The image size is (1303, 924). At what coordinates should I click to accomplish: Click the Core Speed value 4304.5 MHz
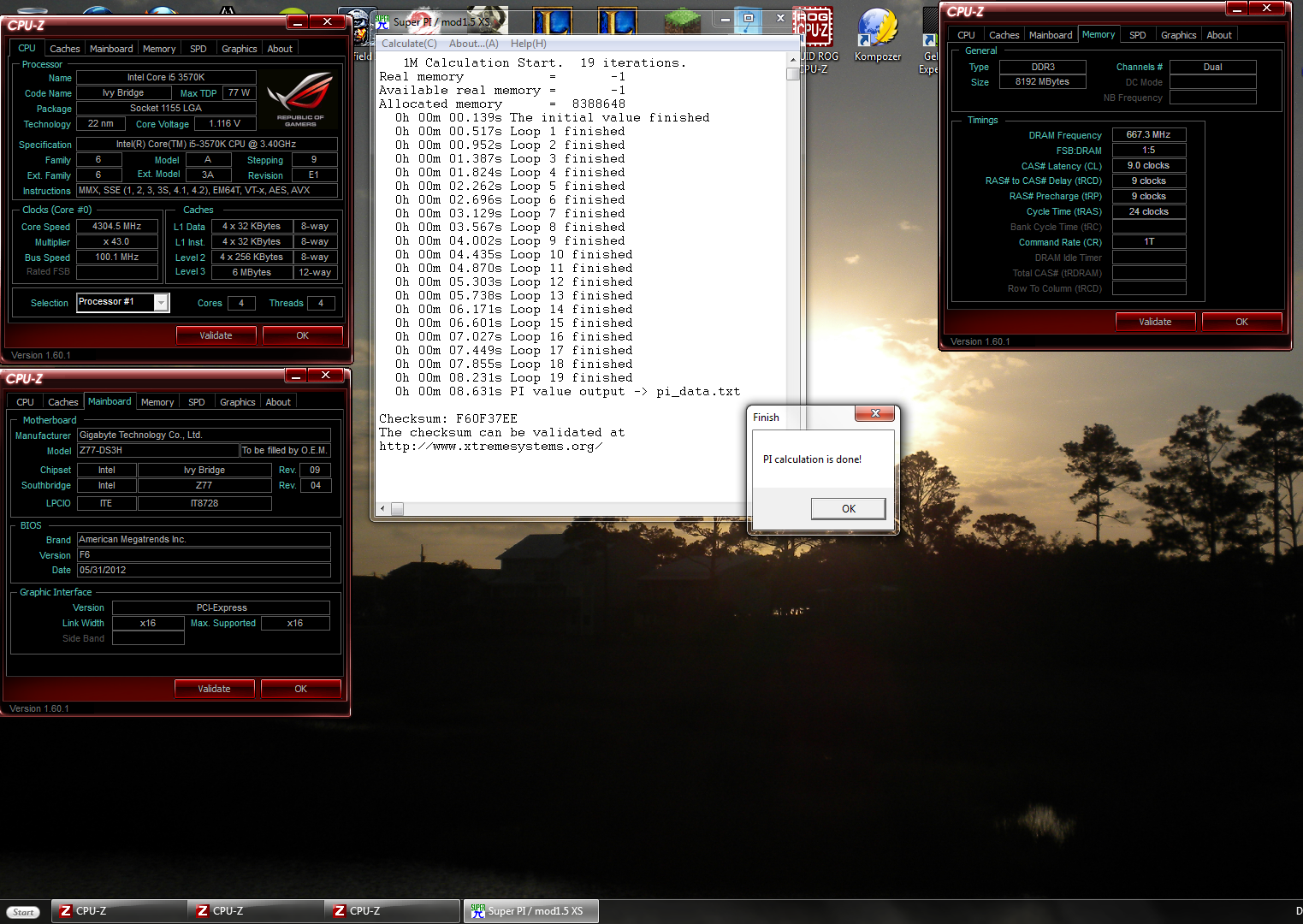(116, 227)
